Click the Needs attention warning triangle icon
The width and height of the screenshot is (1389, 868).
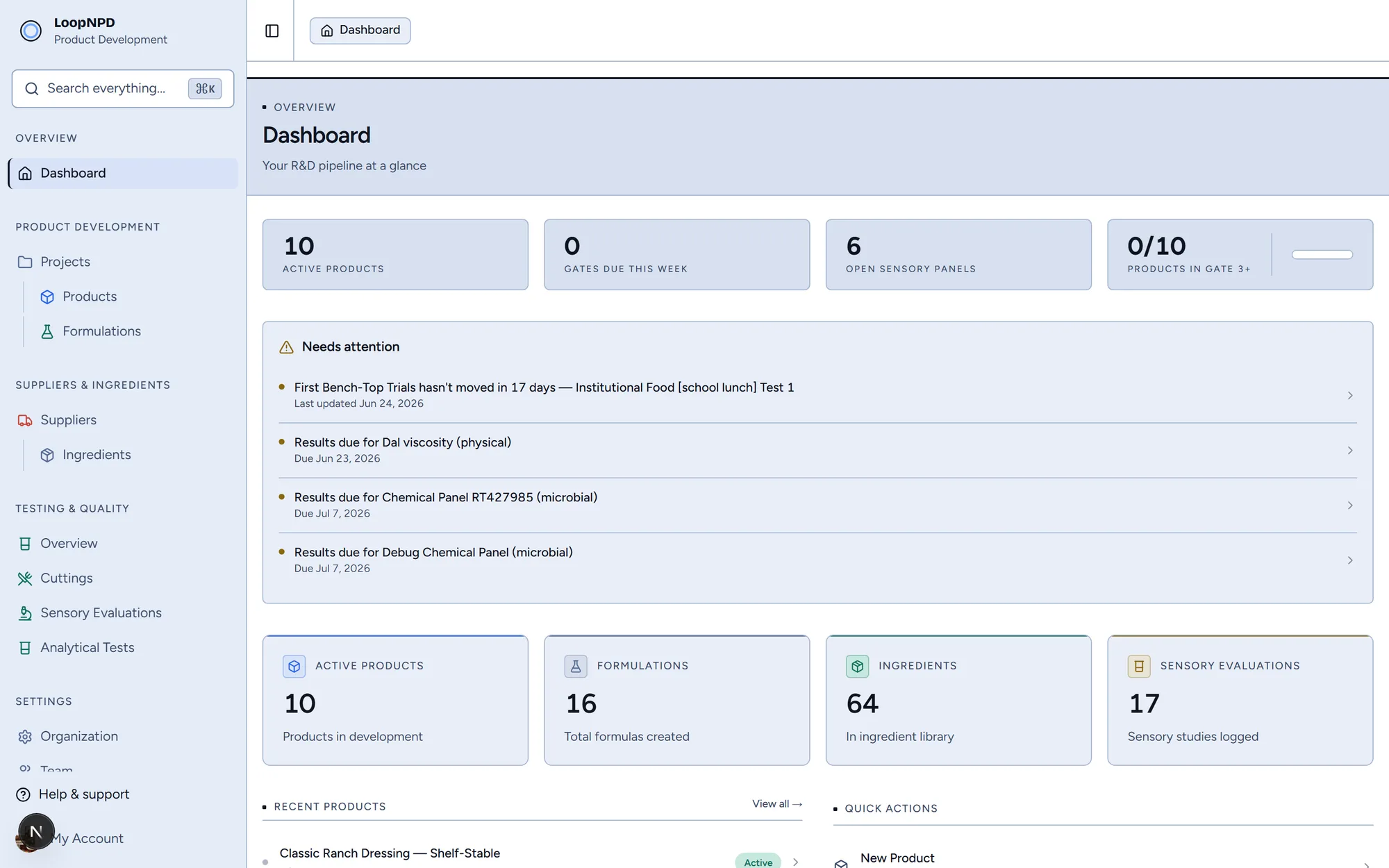click(286, 347)
